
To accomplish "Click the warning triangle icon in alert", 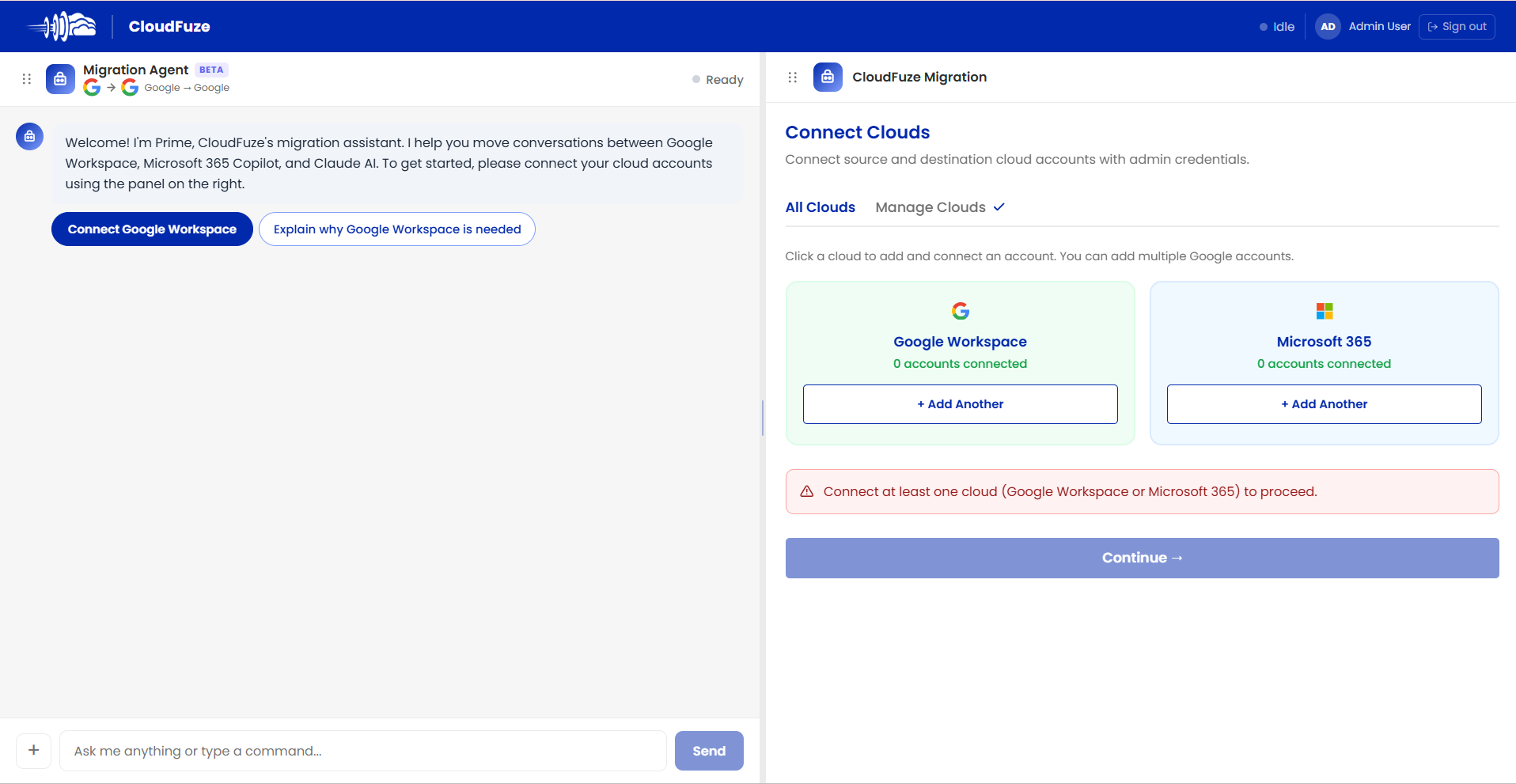I will point(807,491).
